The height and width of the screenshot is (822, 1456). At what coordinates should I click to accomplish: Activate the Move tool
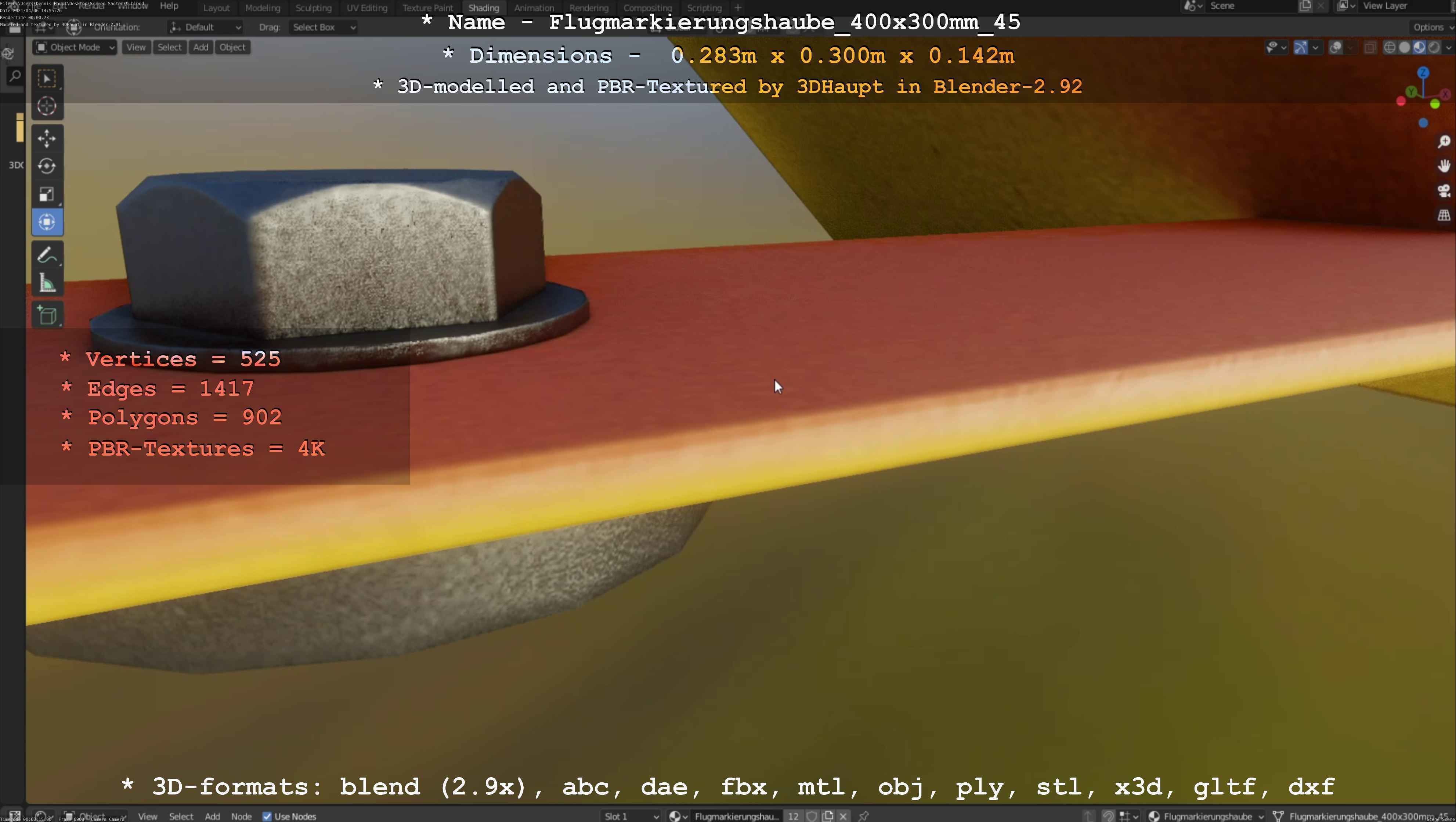coord(47,138)
